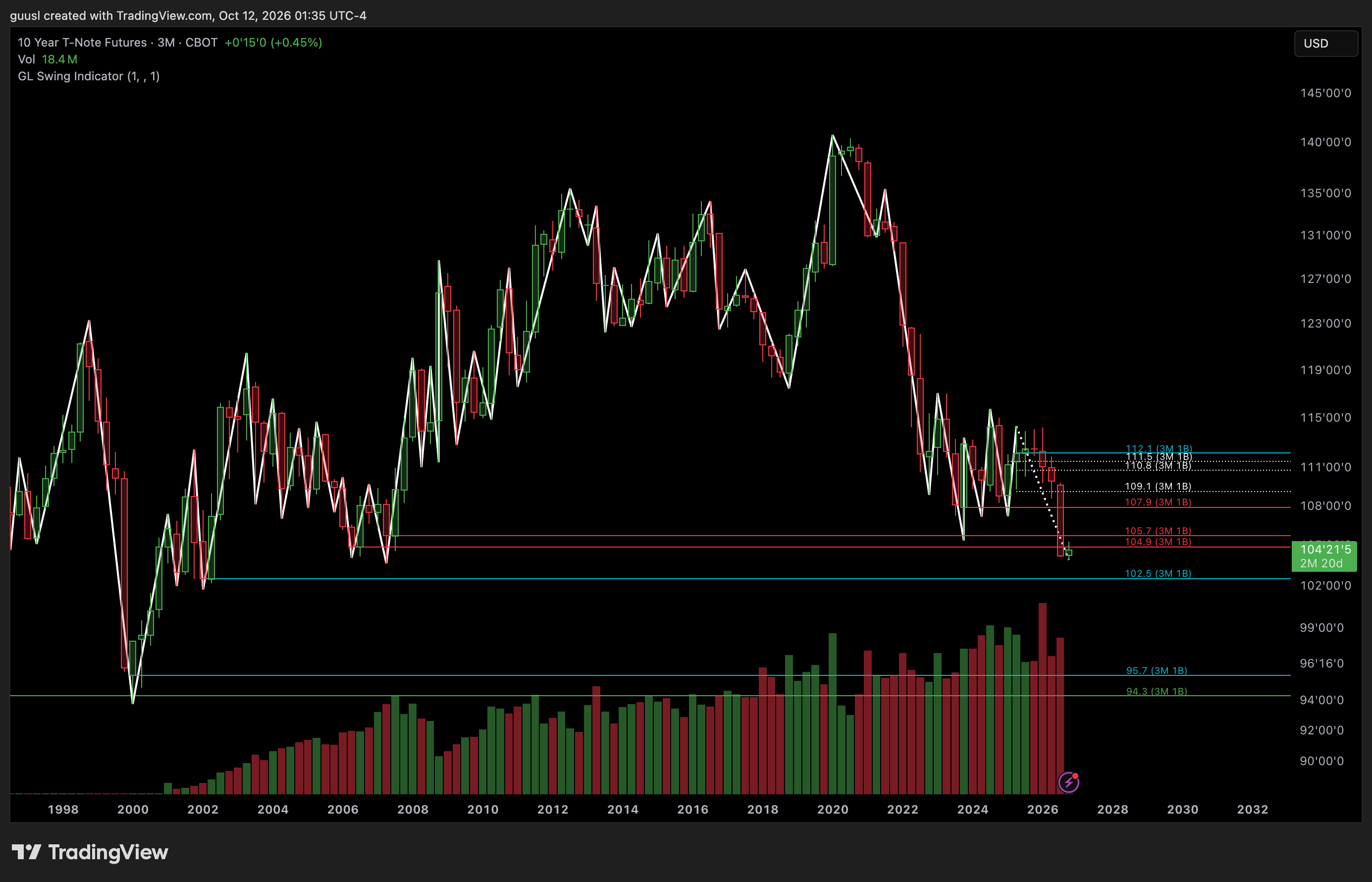Click the 131'00'0 price axis label
Image resolution: width=1372 pixels, height=882 pixels.
coord(1325,235)
